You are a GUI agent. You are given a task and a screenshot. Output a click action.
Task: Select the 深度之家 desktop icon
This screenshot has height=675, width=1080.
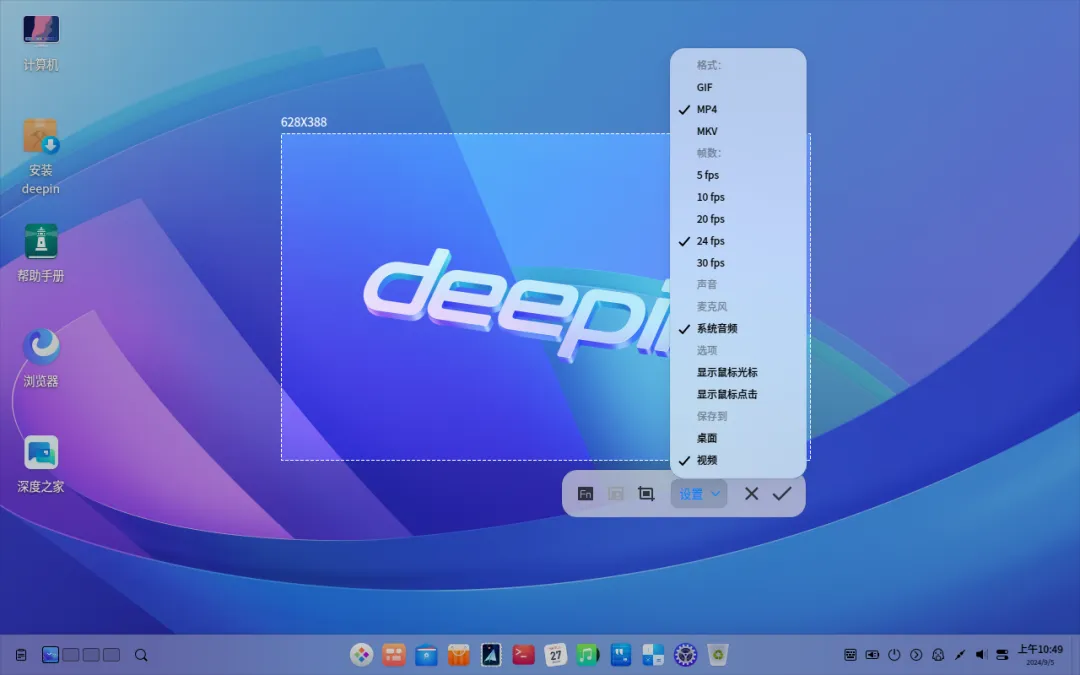[41, 464]
